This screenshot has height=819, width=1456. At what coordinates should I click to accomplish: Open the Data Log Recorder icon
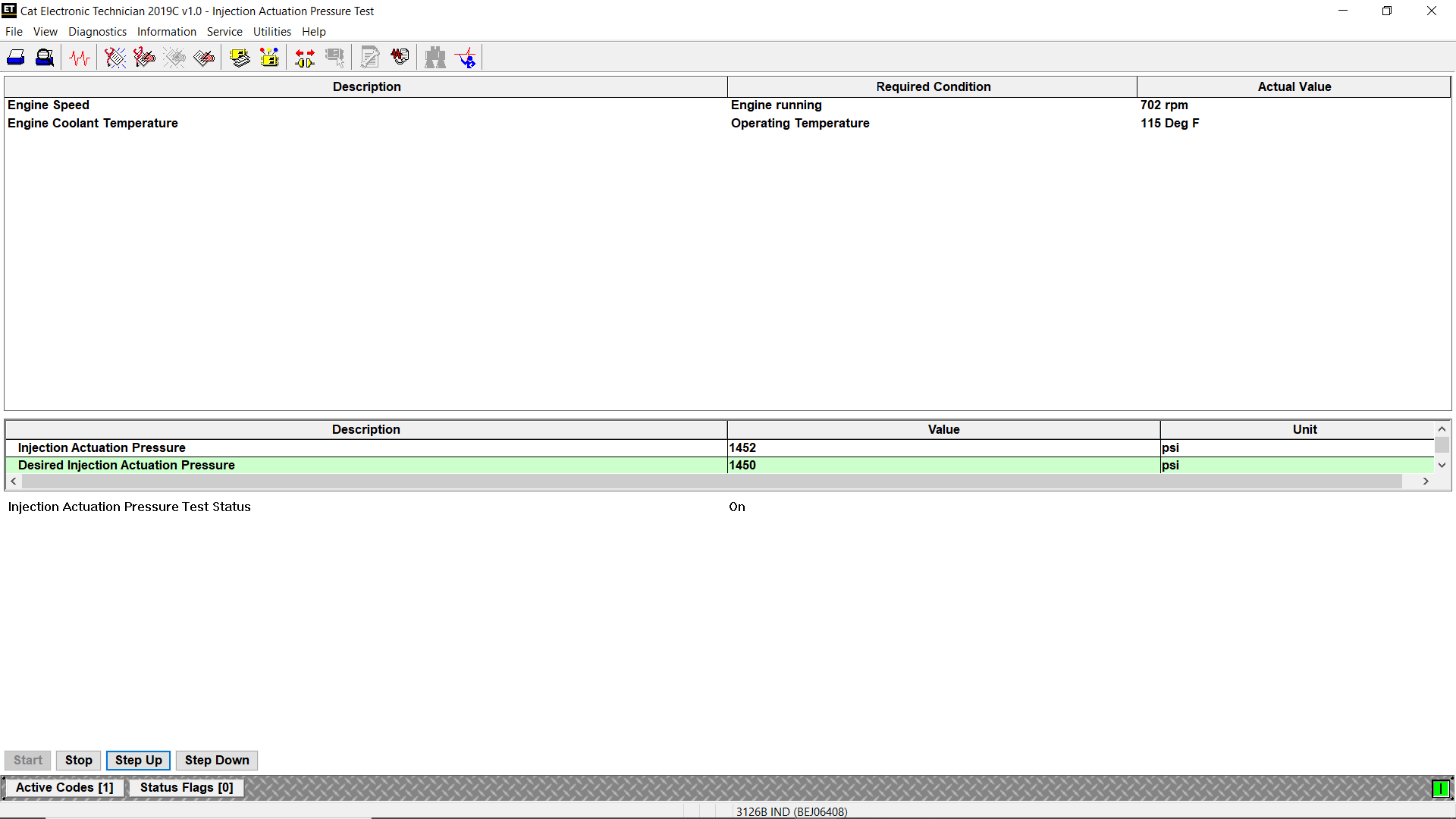pyautogui.click(x=400, y=58)
